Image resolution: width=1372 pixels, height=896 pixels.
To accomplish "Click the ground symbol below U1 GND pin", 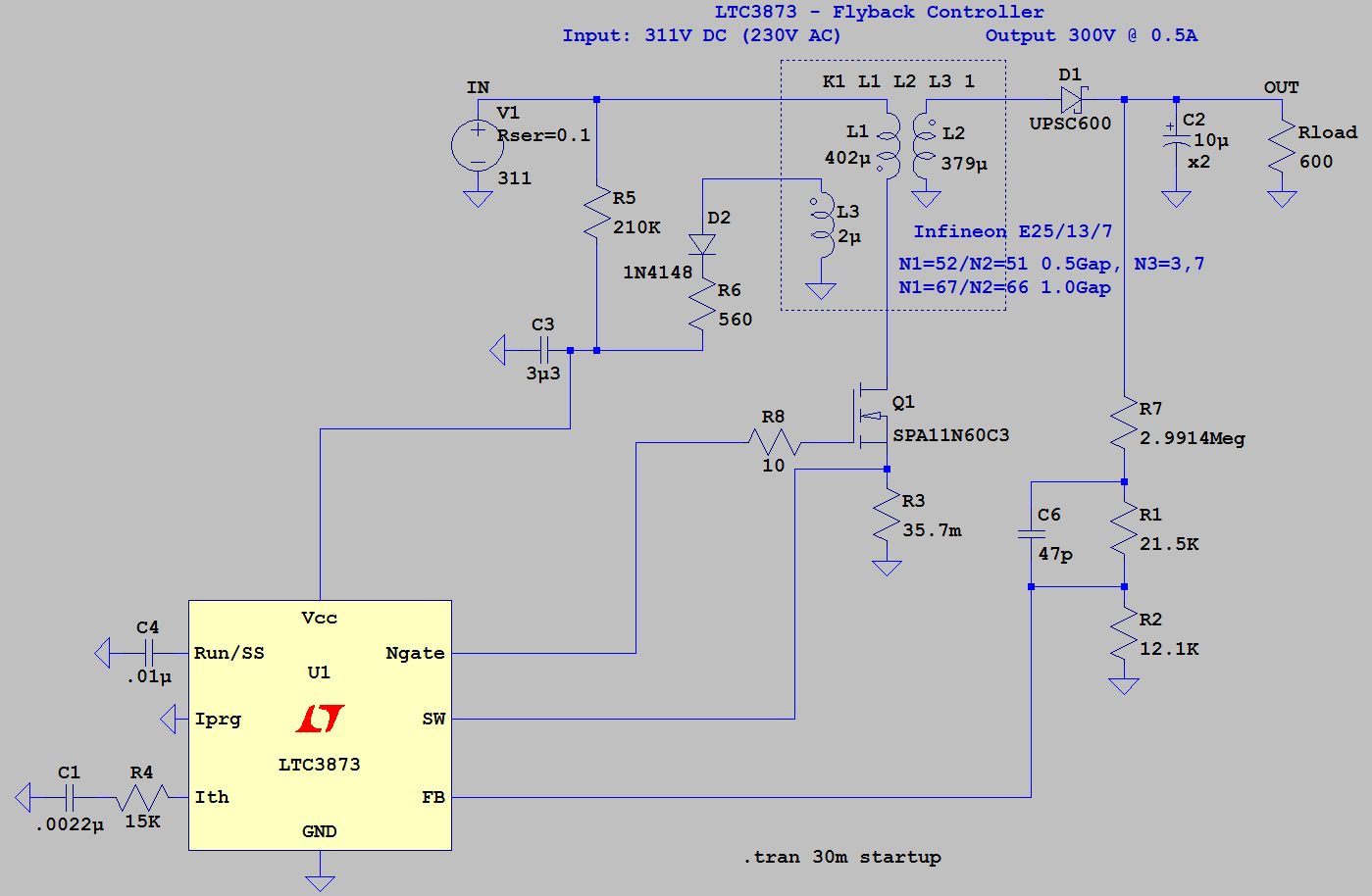I will coord(320,883).
